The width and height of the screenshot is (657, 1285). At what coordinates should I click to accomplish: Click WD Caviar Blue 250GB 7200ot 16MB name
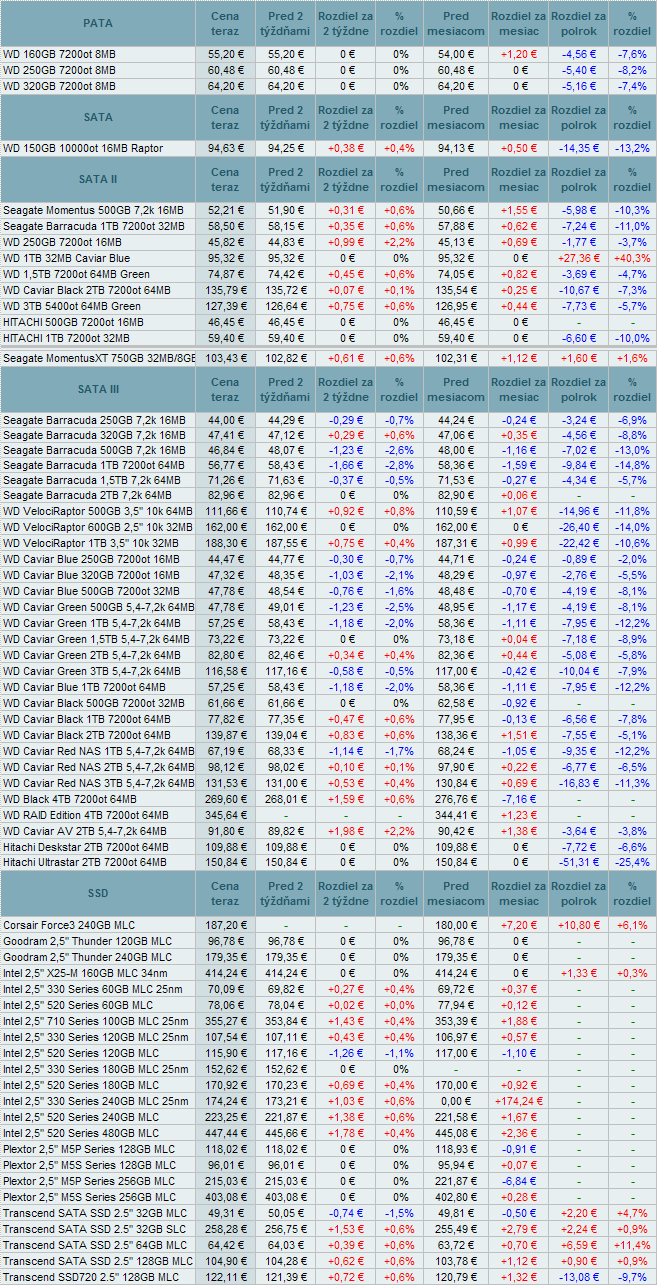tap(91, 559)
